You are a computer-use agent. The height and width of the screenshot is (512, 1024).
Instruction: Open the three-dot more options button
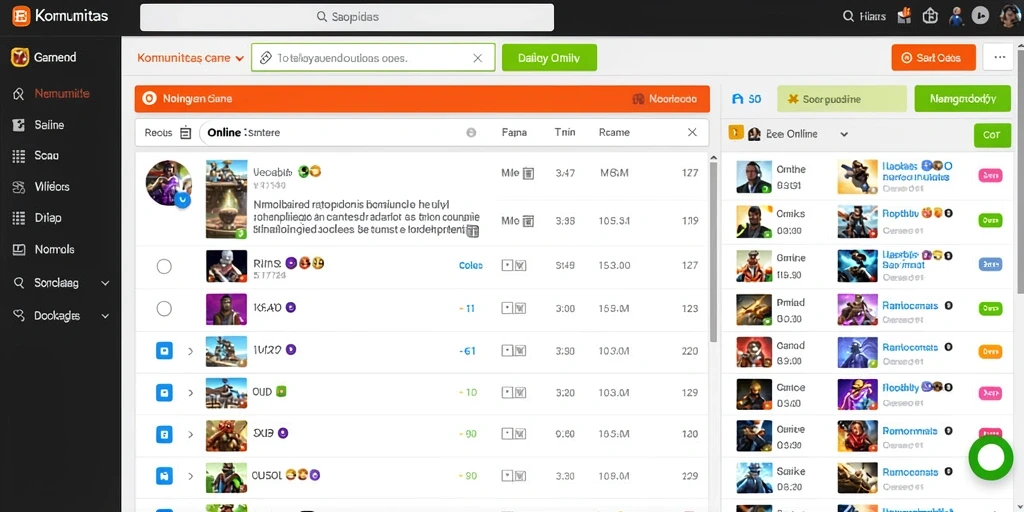999,57
